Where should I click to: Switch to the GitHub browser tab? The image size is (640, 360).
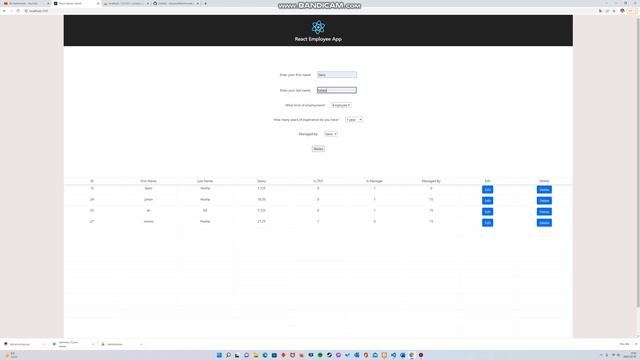(175, 3)
